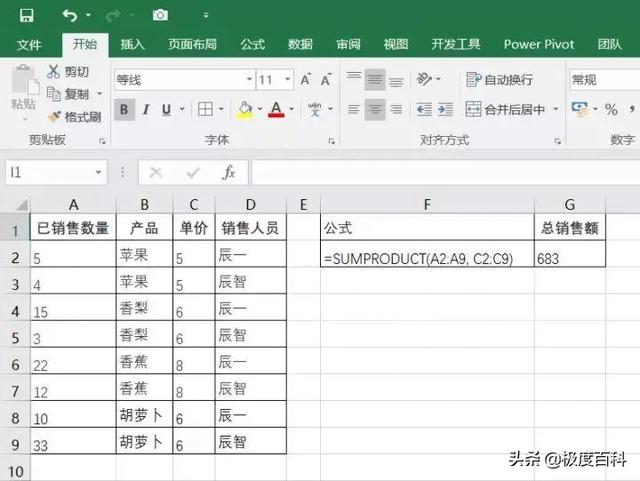Screen dimensions: 640x481
Task: Click the confirm checkmark formula icon
Action: (193, 173)
